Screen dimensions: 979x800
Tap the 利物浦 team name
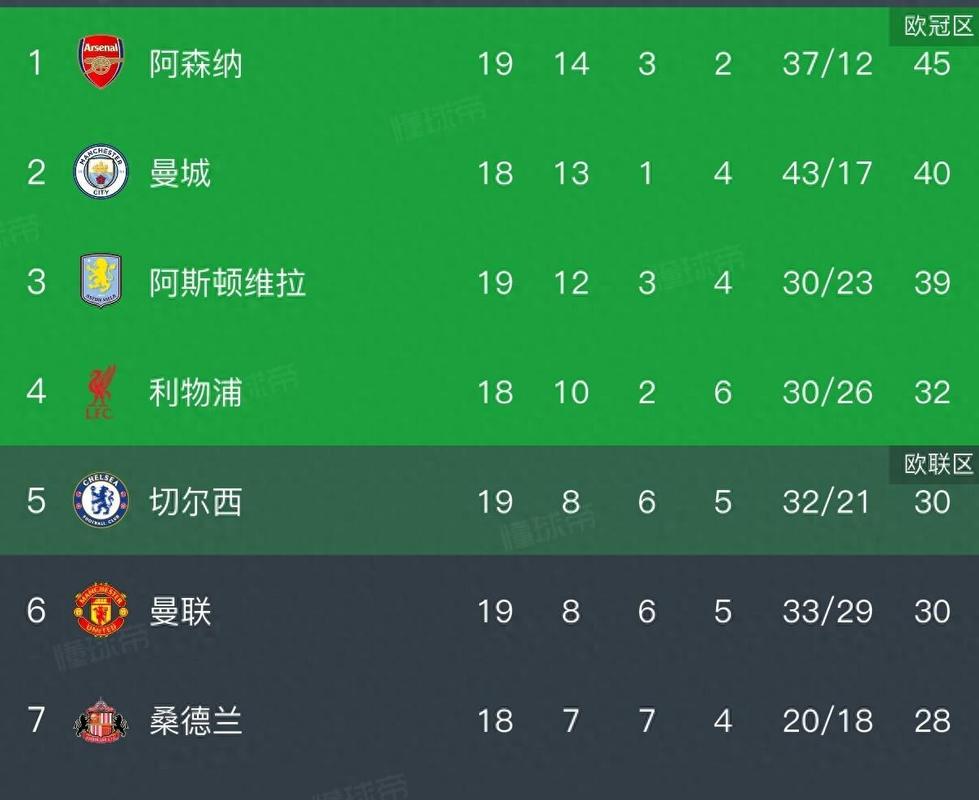(196, 392)
